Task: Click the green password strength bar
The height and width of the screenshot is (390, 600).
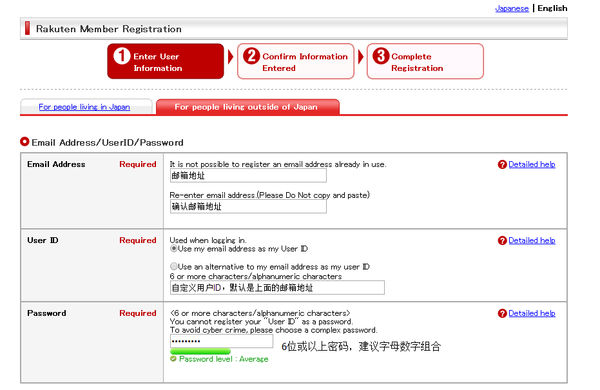Action: [201, 351]
